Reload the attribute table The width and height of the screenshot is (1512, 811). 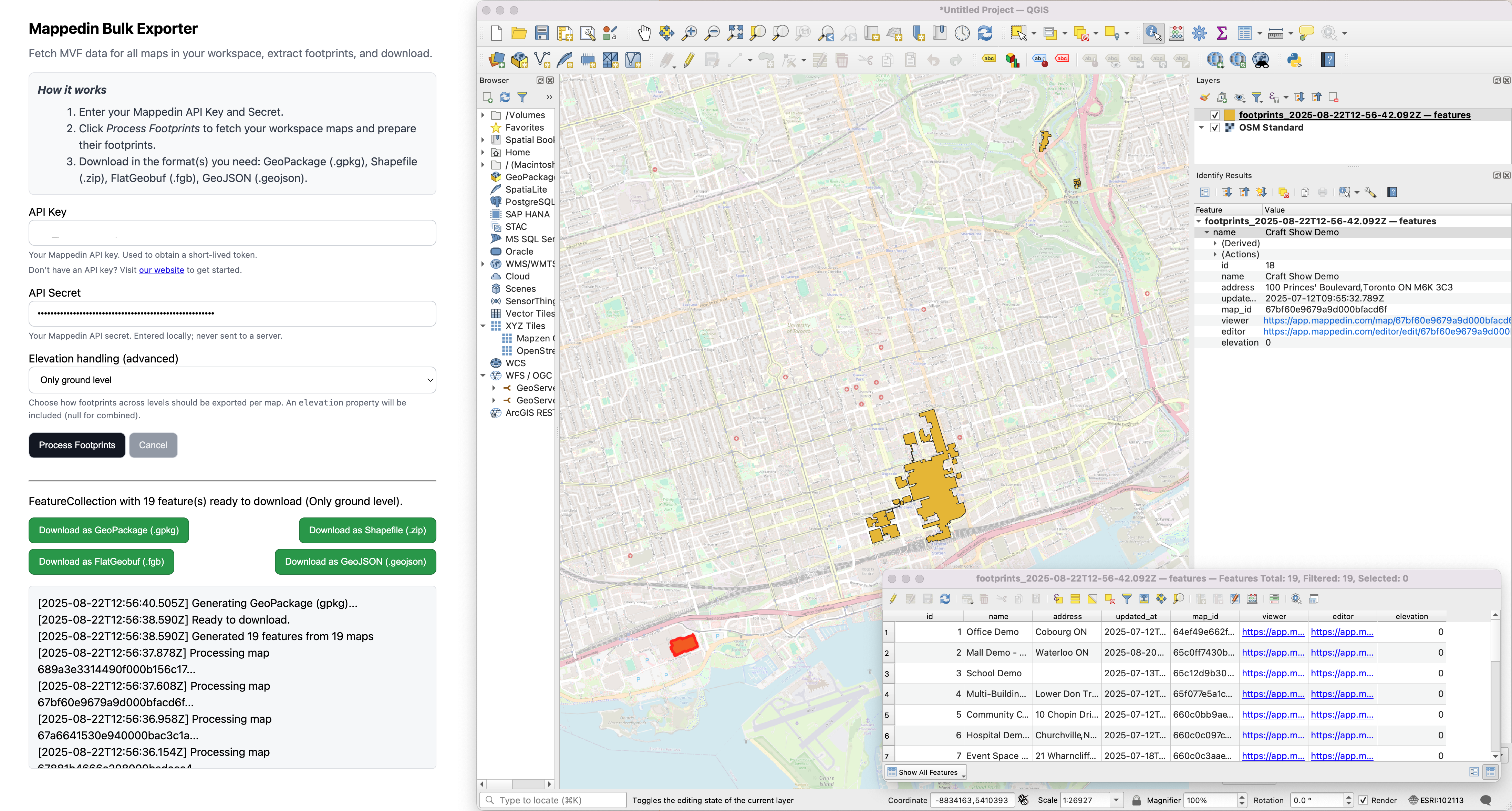click(945, 599)
